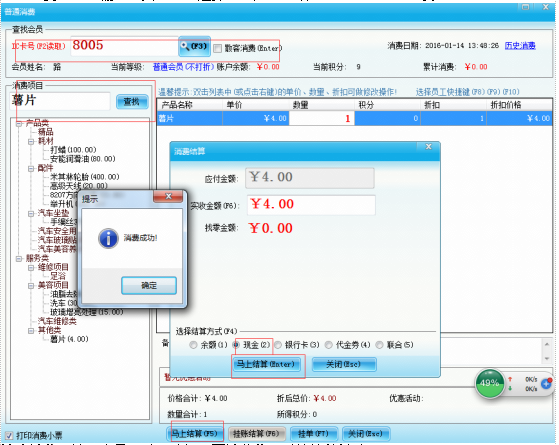
Task: Select 打蜡(100.00) in the product tree
Action: point(73,150)
